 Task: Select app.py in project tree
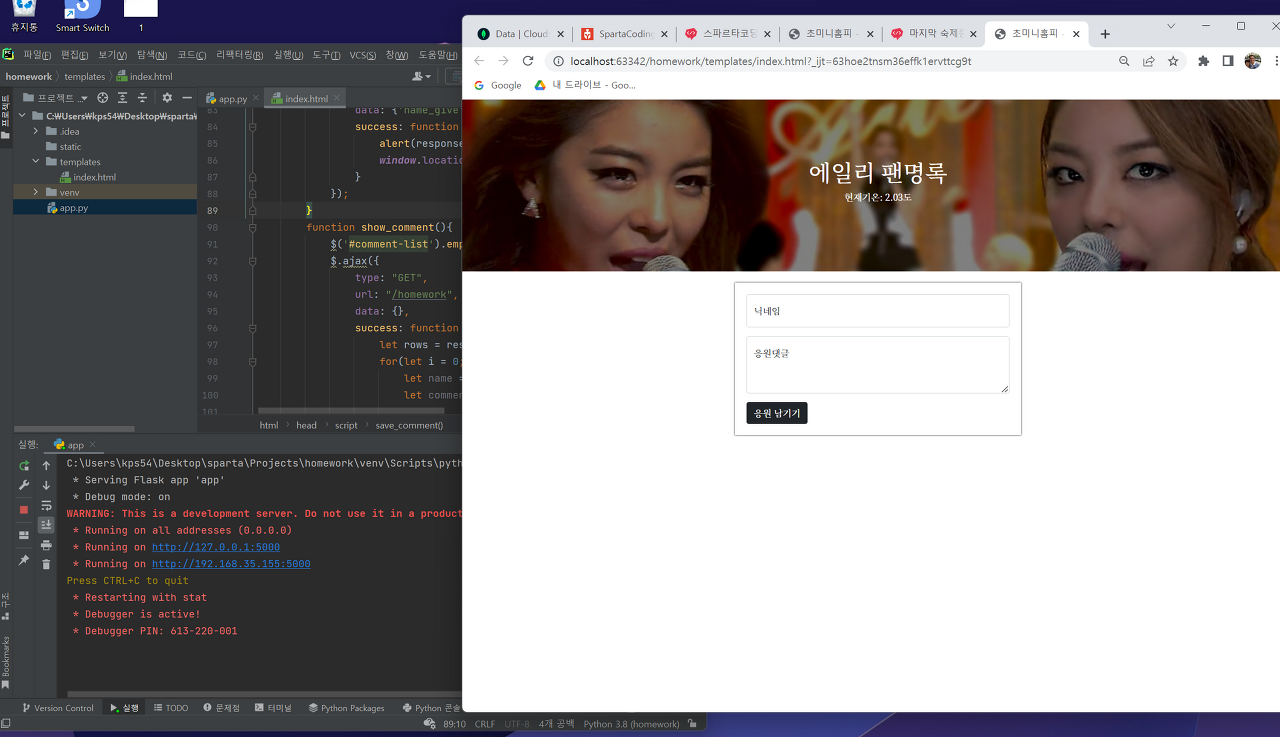point(73,208)
